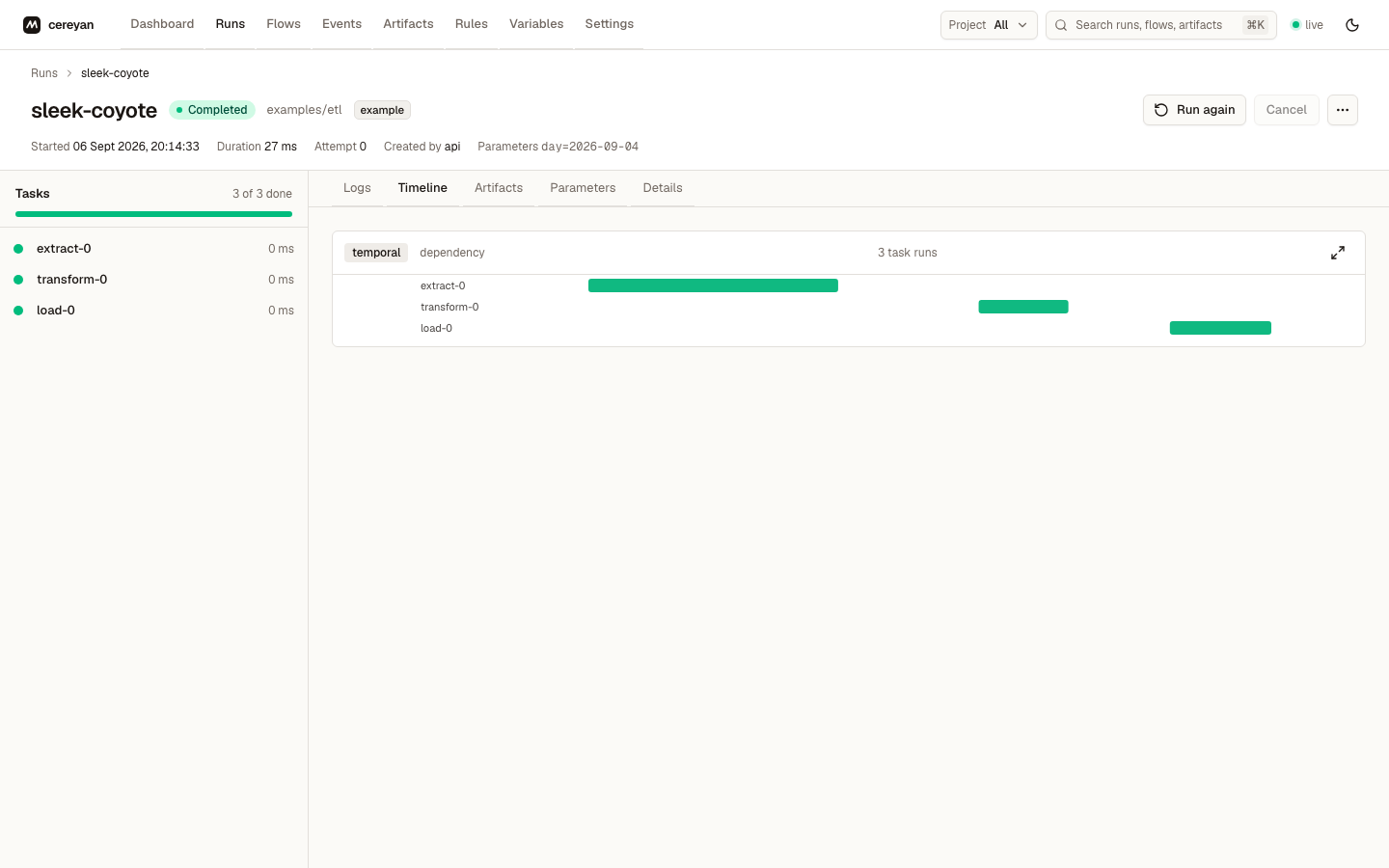Select the dependency view toggle
Image resolution: width=1389 pixels, height=868 pixels.
(452, 253)
